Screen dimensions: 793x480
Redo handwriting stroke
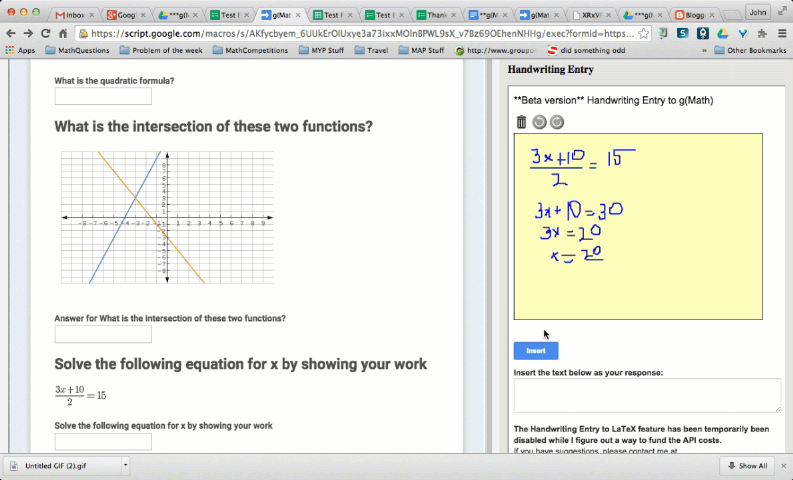557,122
